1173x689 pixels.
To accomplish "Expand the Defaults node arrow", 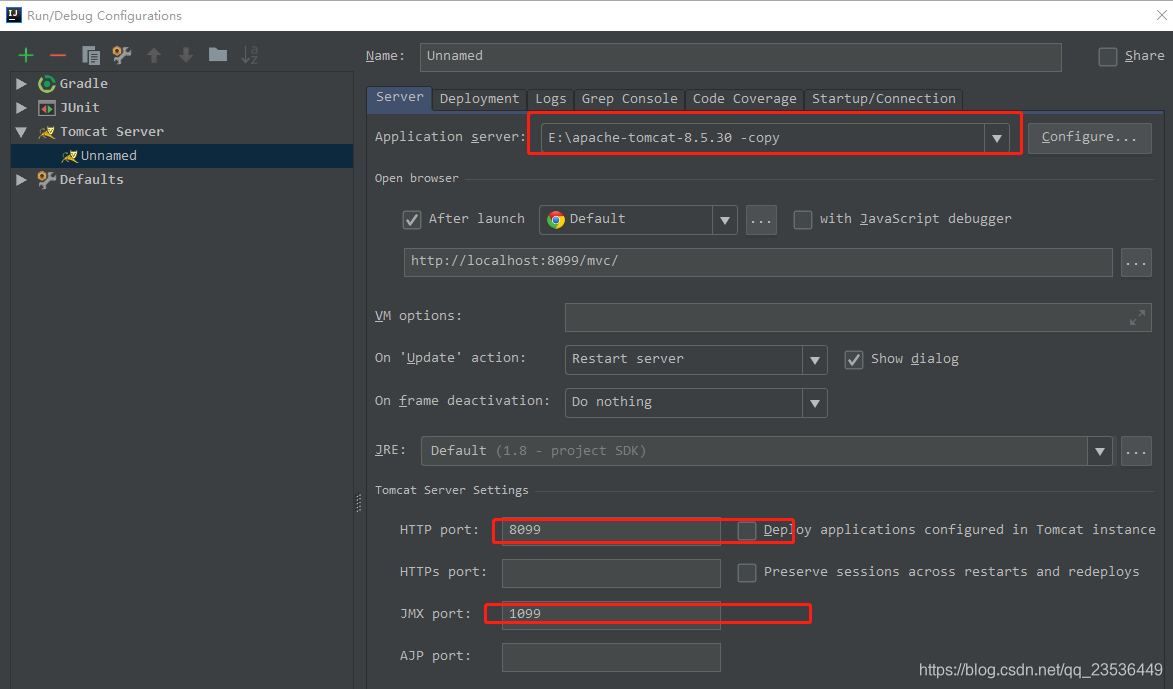I will click(x=22, y=180).
